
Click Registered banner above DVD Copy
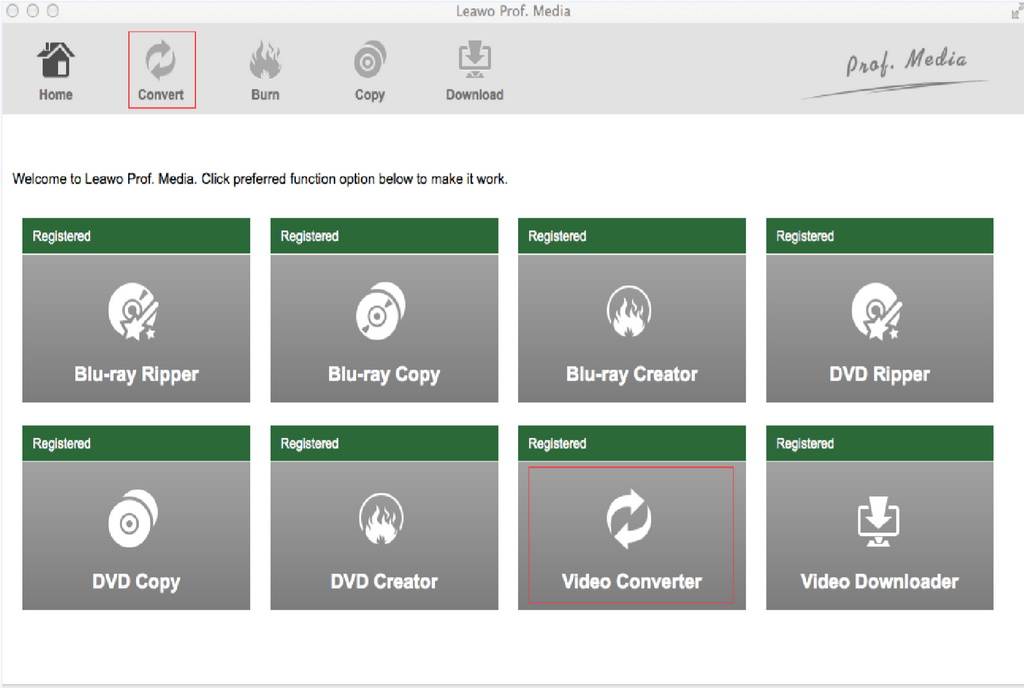[136, 443]
